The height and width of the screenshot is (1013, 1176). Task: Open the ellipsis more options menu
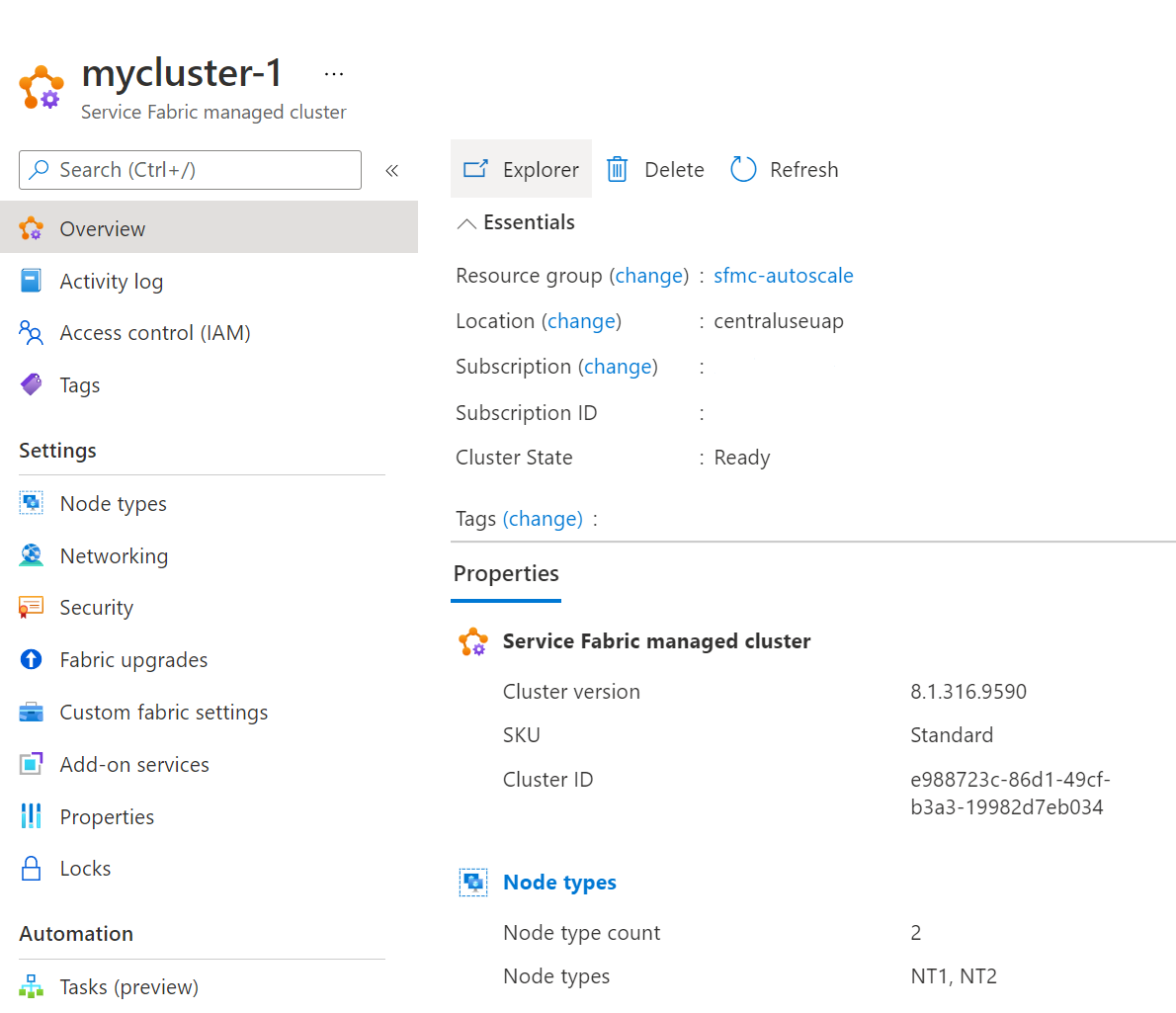click(334, 73)
